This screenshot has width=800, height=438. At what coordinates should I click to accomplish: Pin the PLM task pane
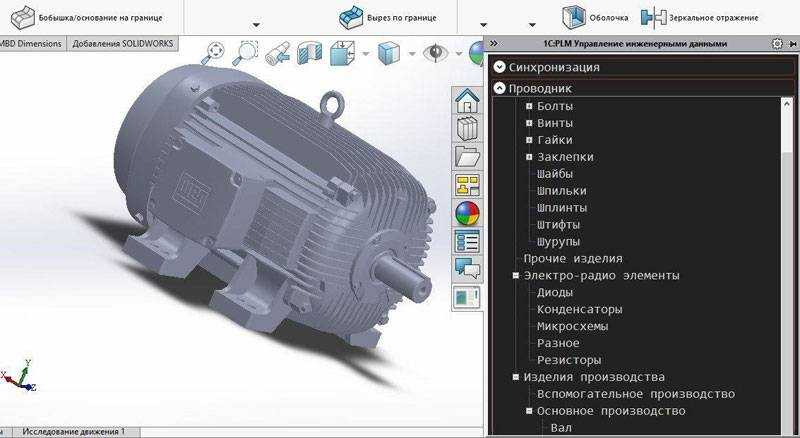coord(793,44)
